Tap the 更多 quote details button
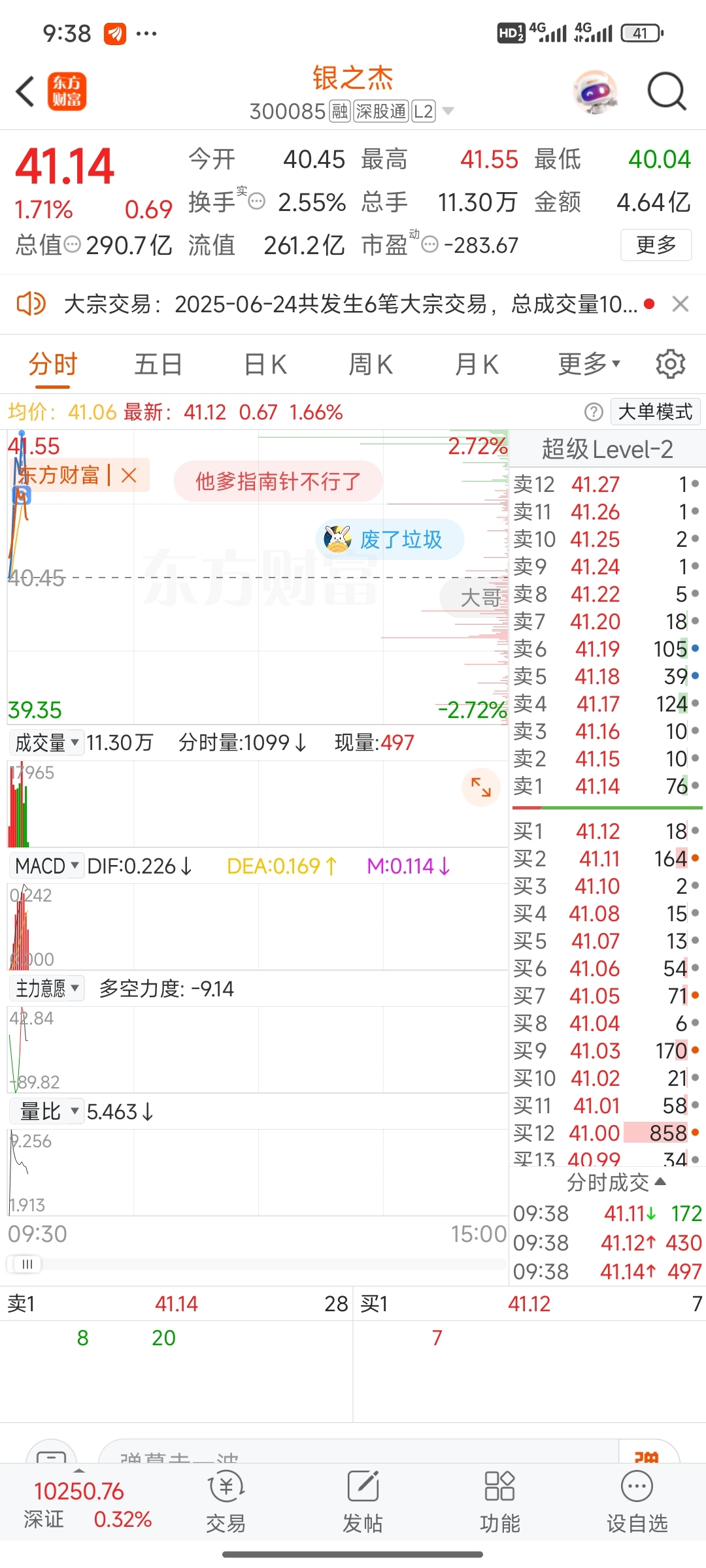This screenshot has height=1568, width=706. pos(656,245)
